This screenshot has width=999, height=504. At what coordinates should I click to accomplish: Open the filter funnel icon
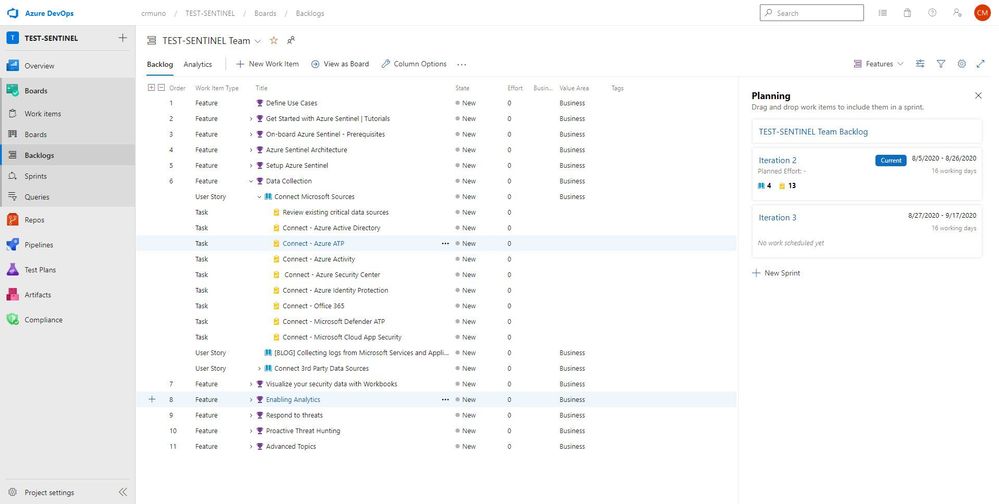pos(941,64)
